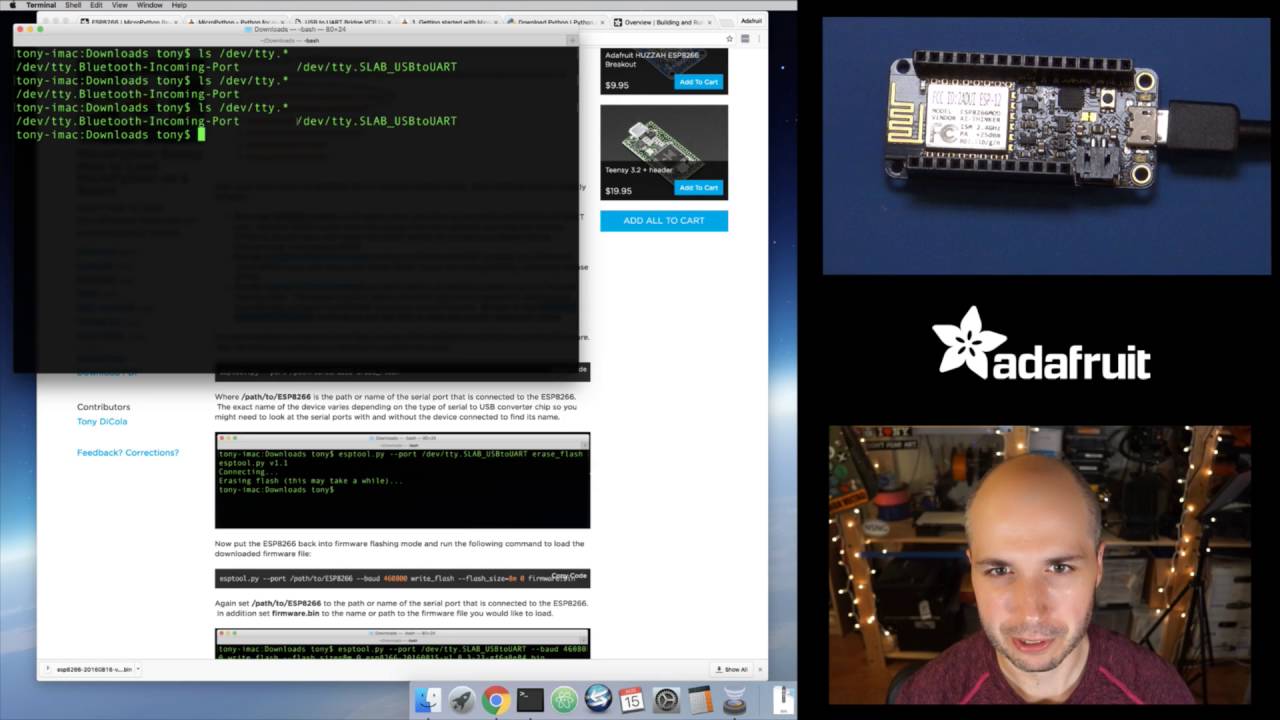Open the Edit menu
Image resolution: width=1280 pixels, height=720 pixels.
(96, 5)
